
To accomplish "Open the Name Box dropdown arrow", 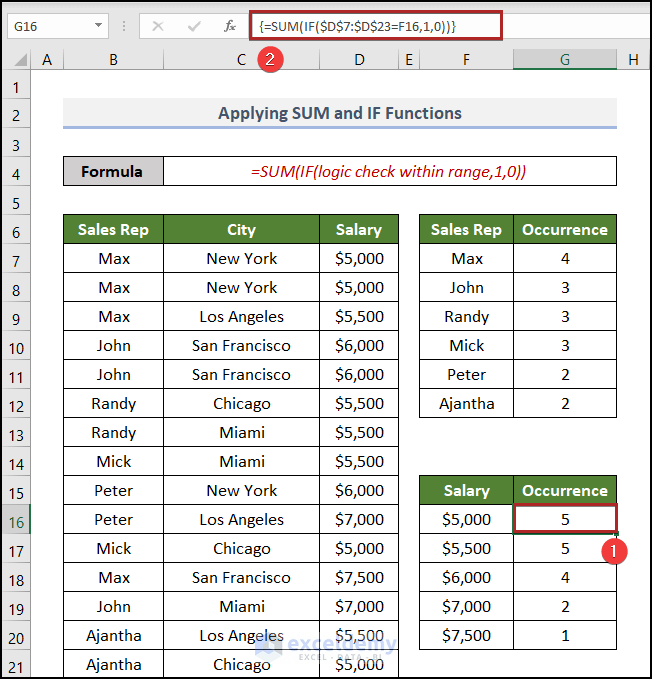I will coord(99,26).
